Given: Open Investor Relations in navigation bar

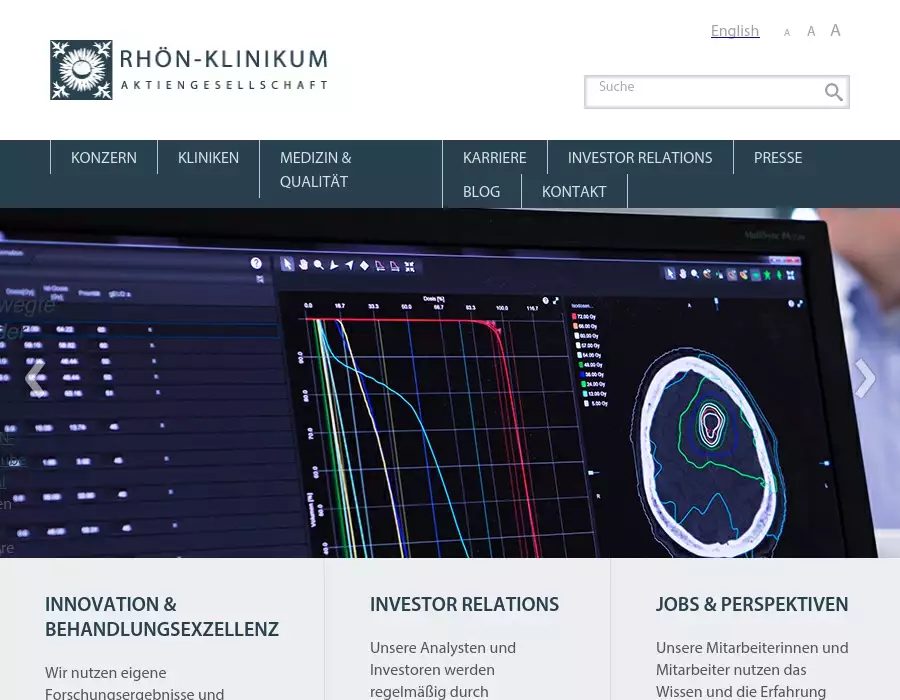Looking at the screenshot, I should pos(640,158).
